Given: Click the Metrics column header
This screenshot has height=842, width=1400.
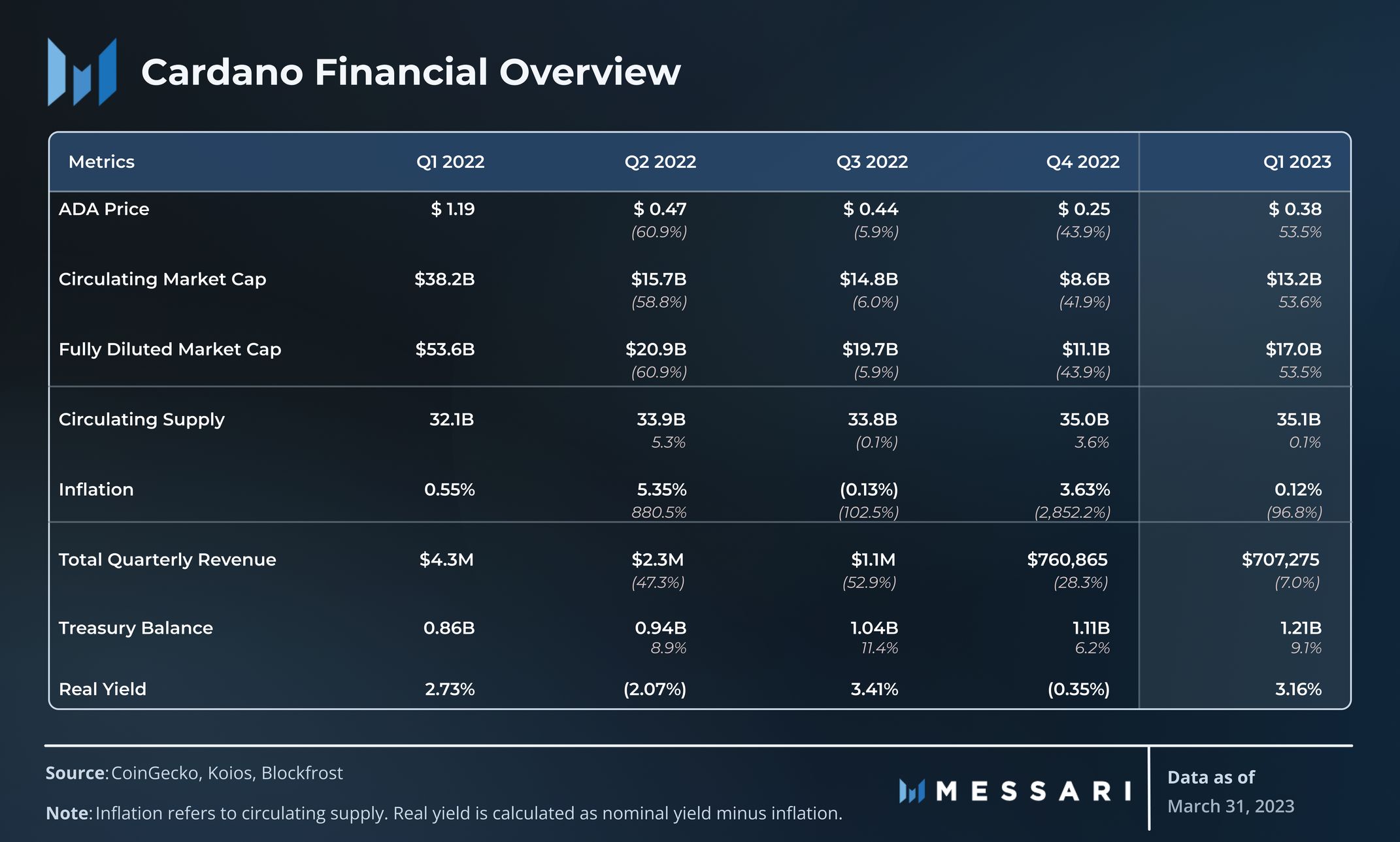Looking at the screenshot, I should coord(101,162).
